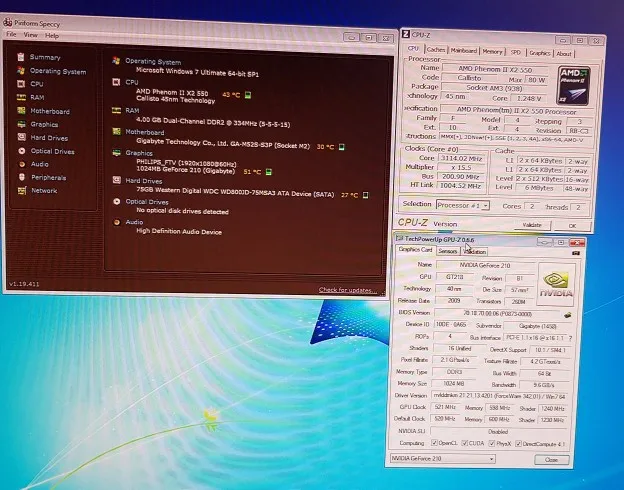
Task: Toggle the OpenCL checkbox in GPU-Z
Action: pos(434,443)
